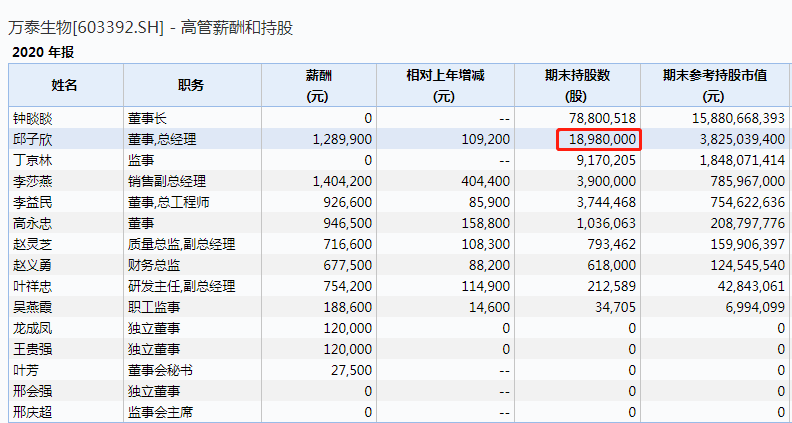Click shareholding 3,900,000
This screenshot has height=423, width=792.
(x=606, y=181)
